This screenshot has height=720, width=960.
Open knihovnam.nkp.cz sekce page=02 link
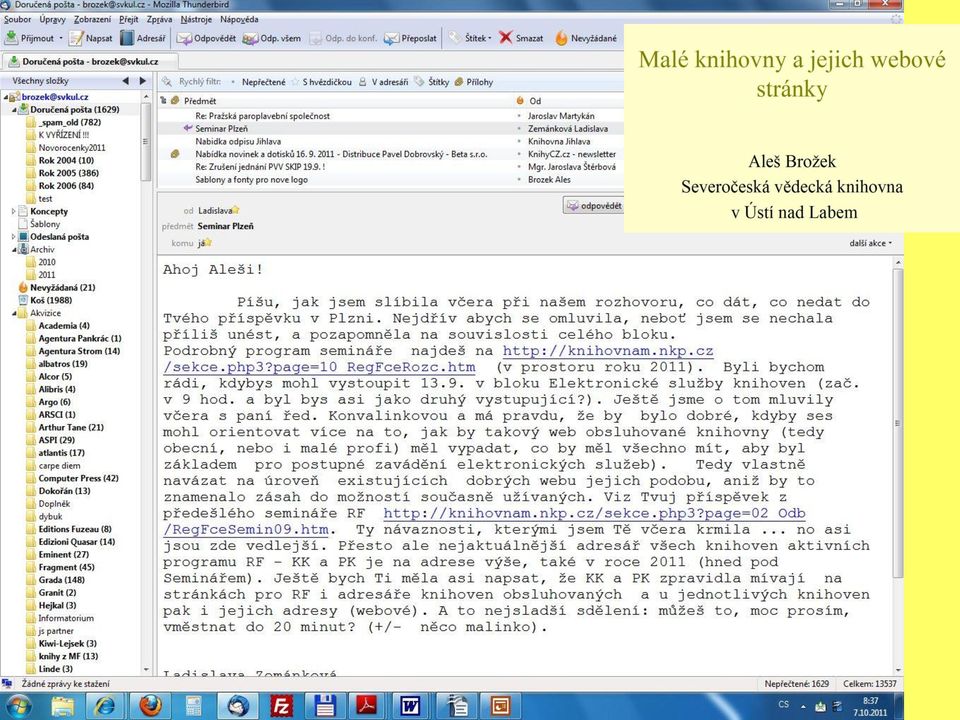tap(484, 522)
